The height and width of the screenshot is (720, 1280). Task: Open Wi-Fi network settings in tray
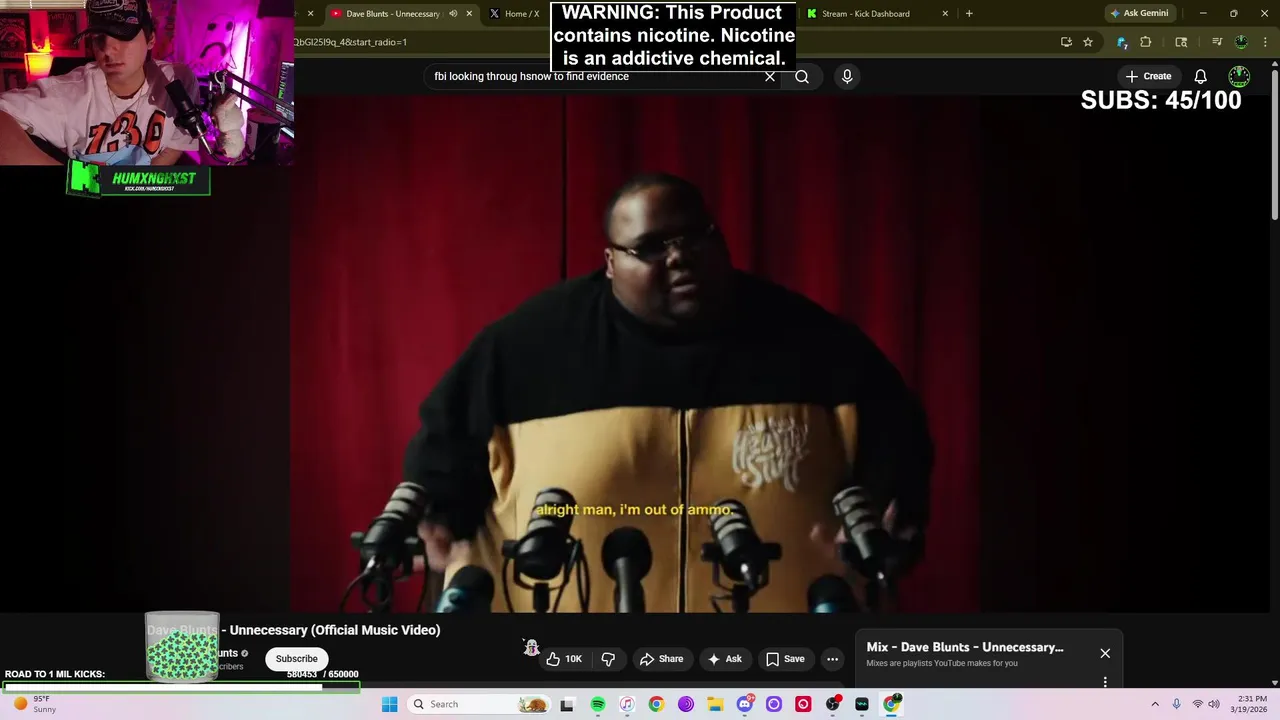point(1197,704)
